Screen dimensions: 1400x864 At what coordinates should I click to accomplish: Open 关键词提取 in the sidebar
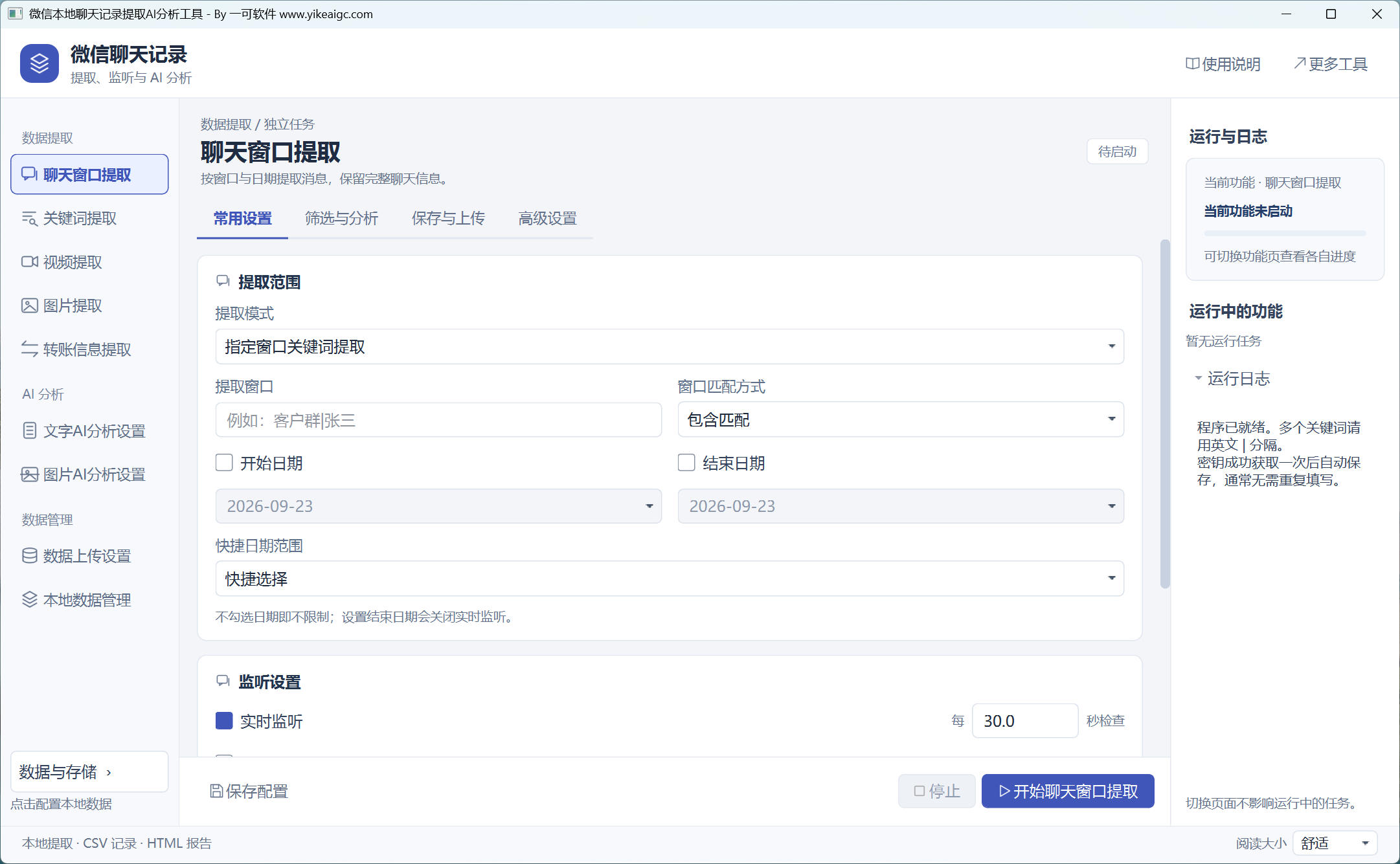point(89,218)
